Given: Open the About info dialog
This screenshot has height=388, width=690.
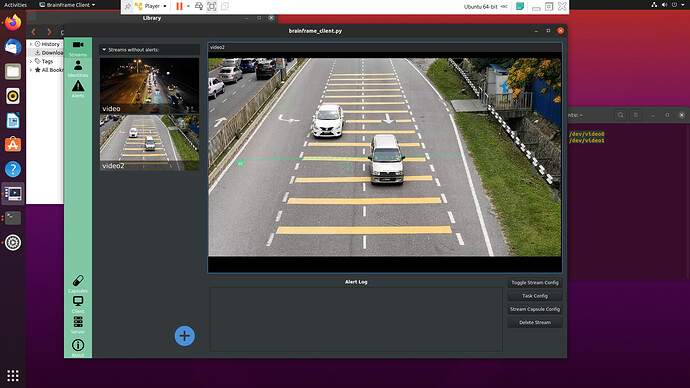Looking at the screenshot, I should pos(78,348).
